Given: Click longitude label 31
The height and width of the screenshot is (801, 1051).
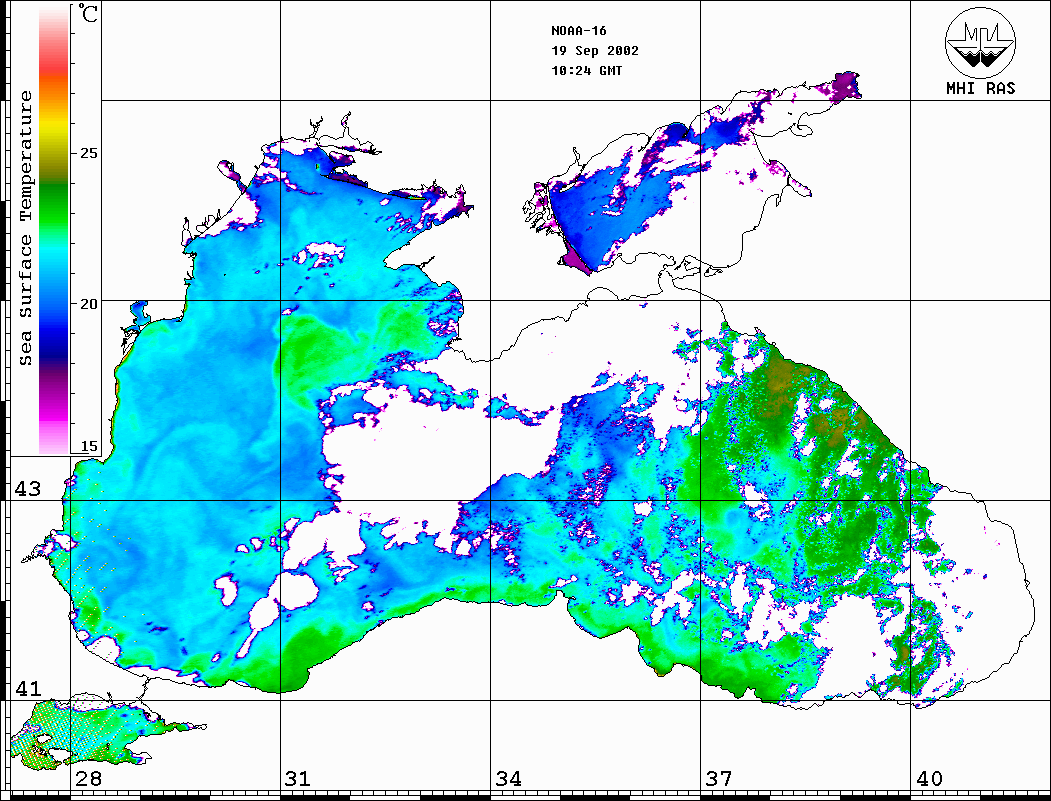Looking at the screenshot, I should point(298,778).
